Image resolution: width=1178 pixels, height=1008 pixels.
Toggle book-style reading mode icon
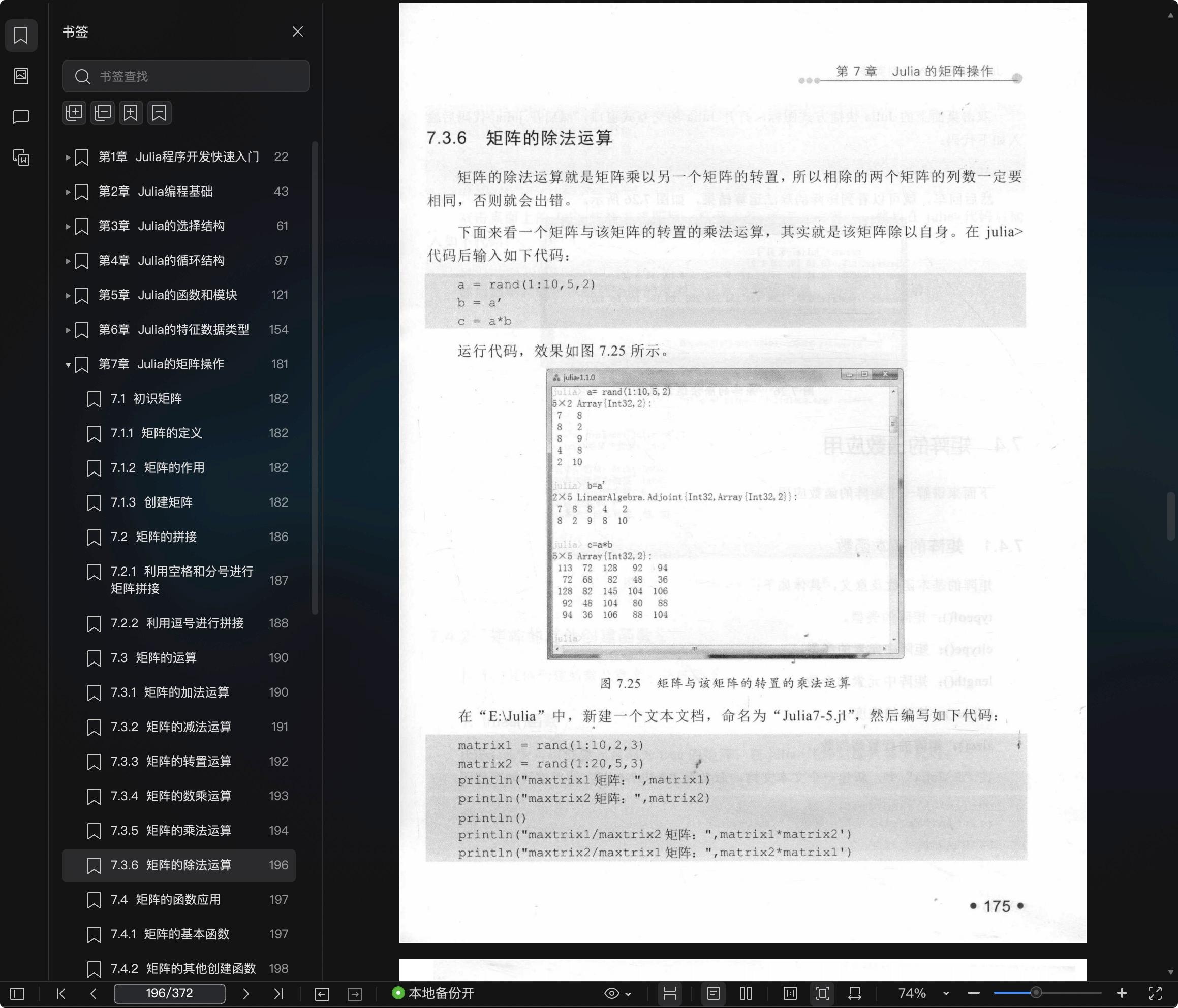790,994
